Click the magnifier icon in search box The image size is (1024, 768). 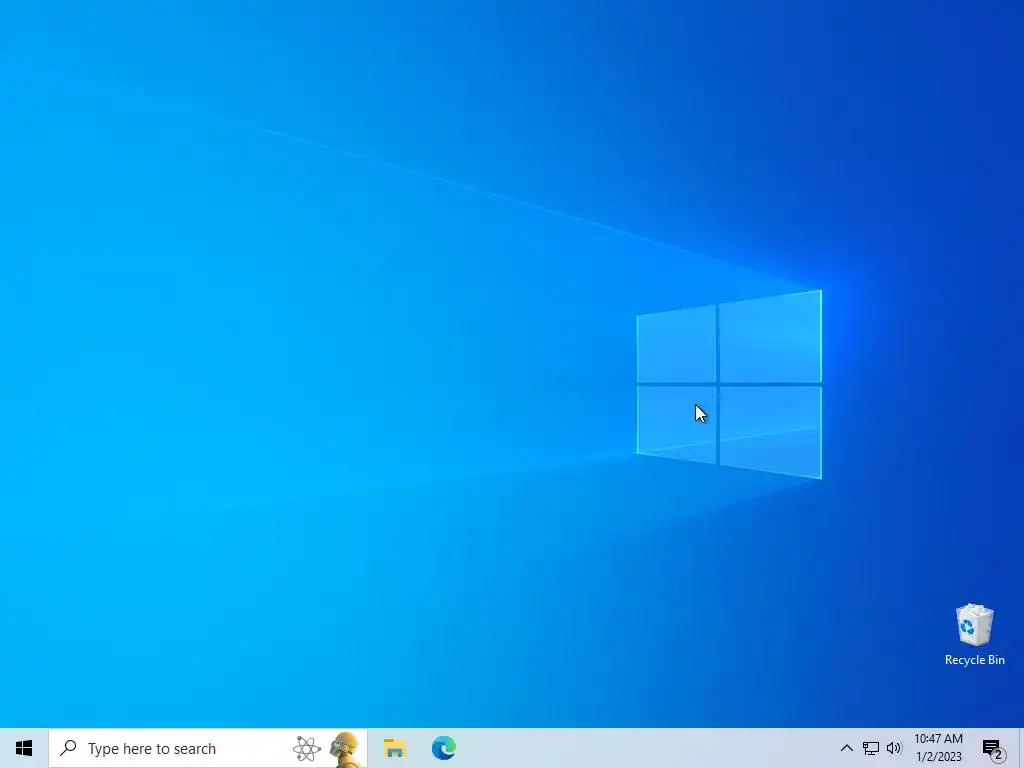(68, 748)
